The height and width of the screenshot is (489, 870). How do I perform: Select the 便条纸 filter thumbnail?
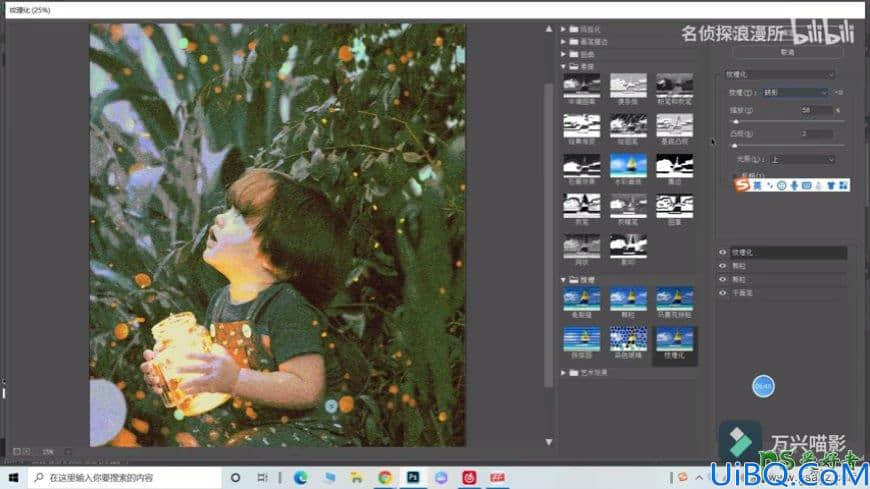(628, 85)
